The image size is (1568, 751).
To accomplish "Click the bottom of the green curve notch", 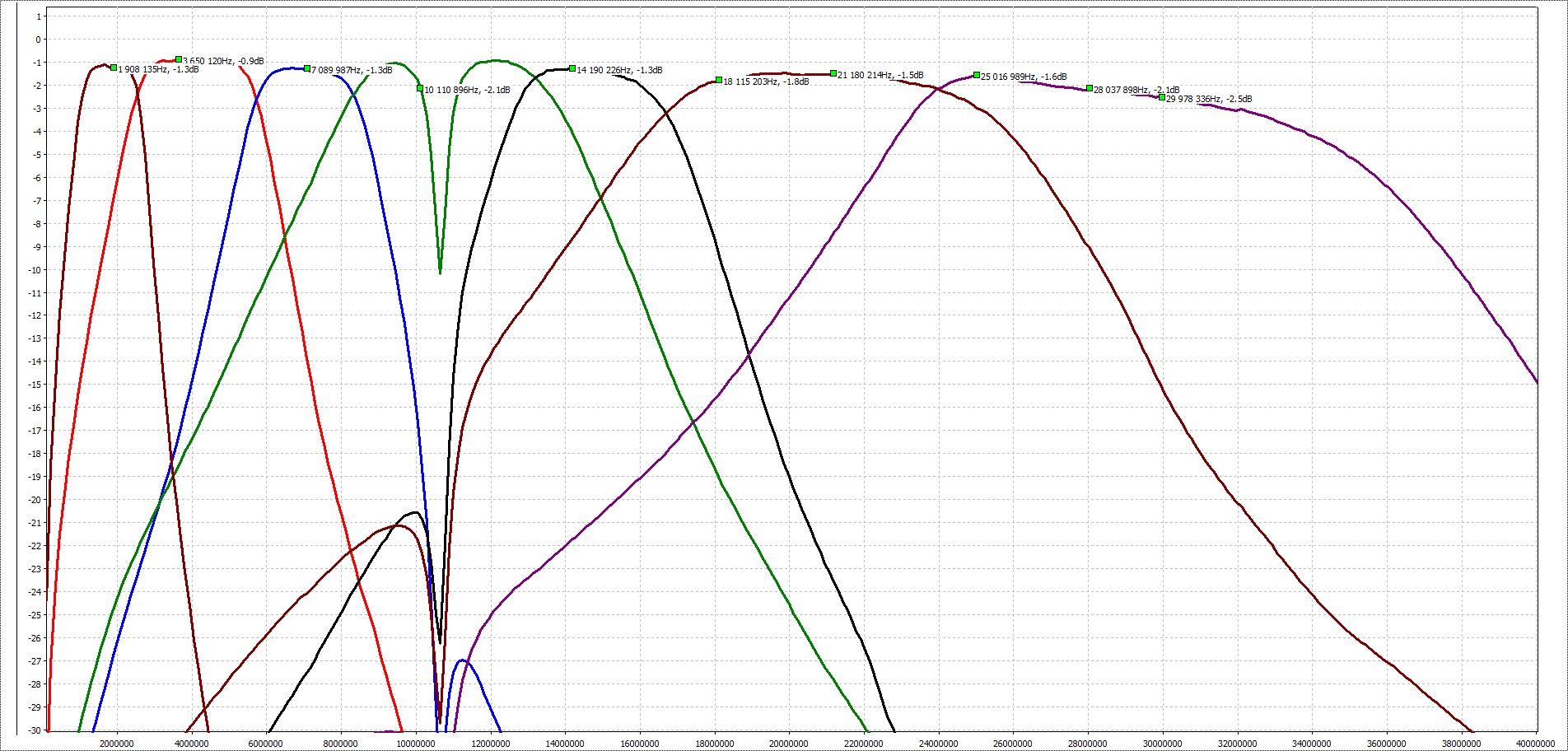I will (x=440, y=272).
